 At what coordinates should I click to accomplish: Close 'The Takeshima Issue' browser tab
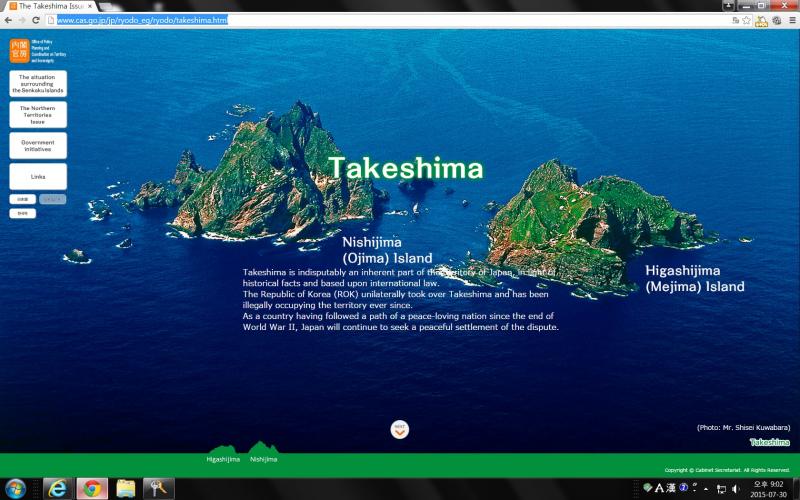(x=88, y=6)
